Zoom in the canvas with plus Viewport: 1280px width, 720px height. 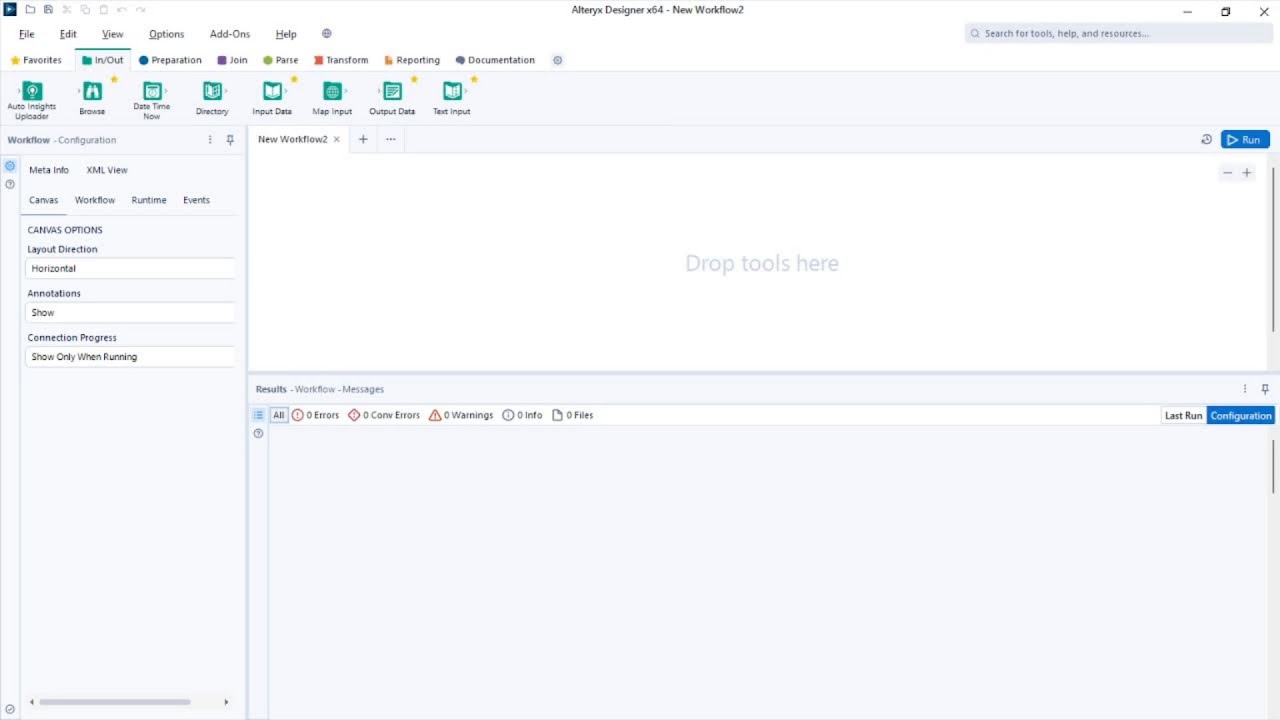pyautogui.click(x=1247, y=173)
